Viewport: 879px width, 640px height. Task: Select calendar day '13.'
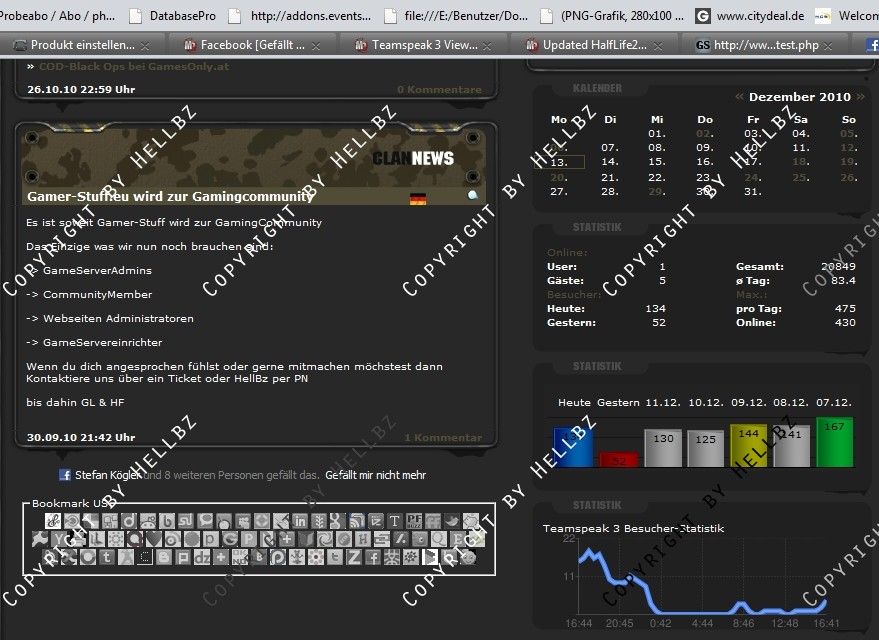(x=559, y=162)
